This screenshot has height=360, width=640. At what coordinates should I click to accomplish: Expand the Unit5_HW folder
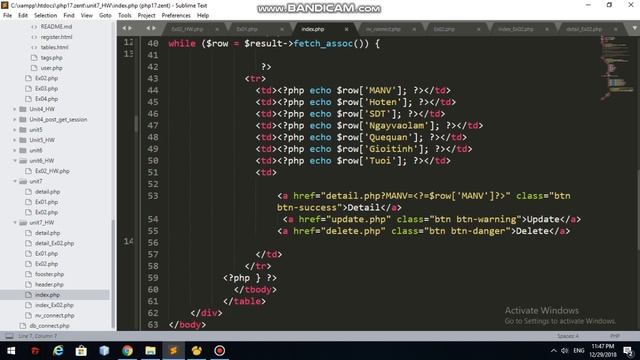(15, 140)
